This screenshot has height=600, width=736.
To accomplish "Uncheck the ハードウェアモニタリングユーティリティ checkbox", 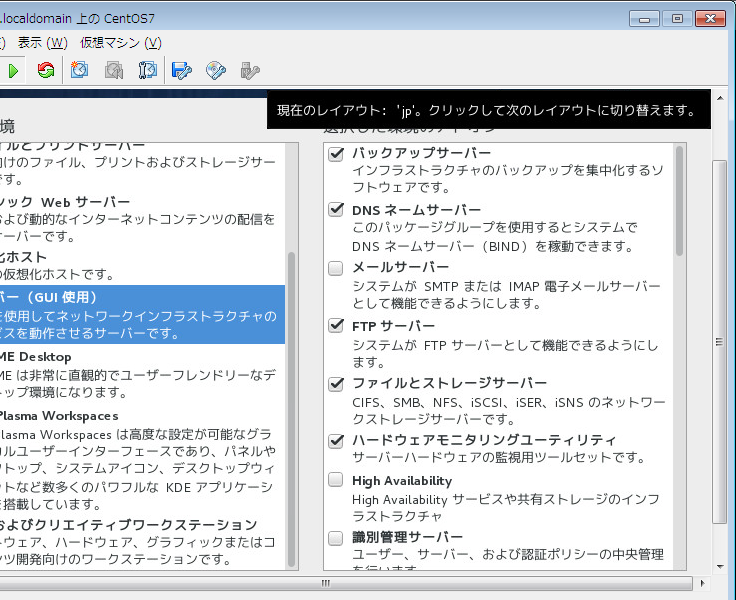I will pos(336,441).
